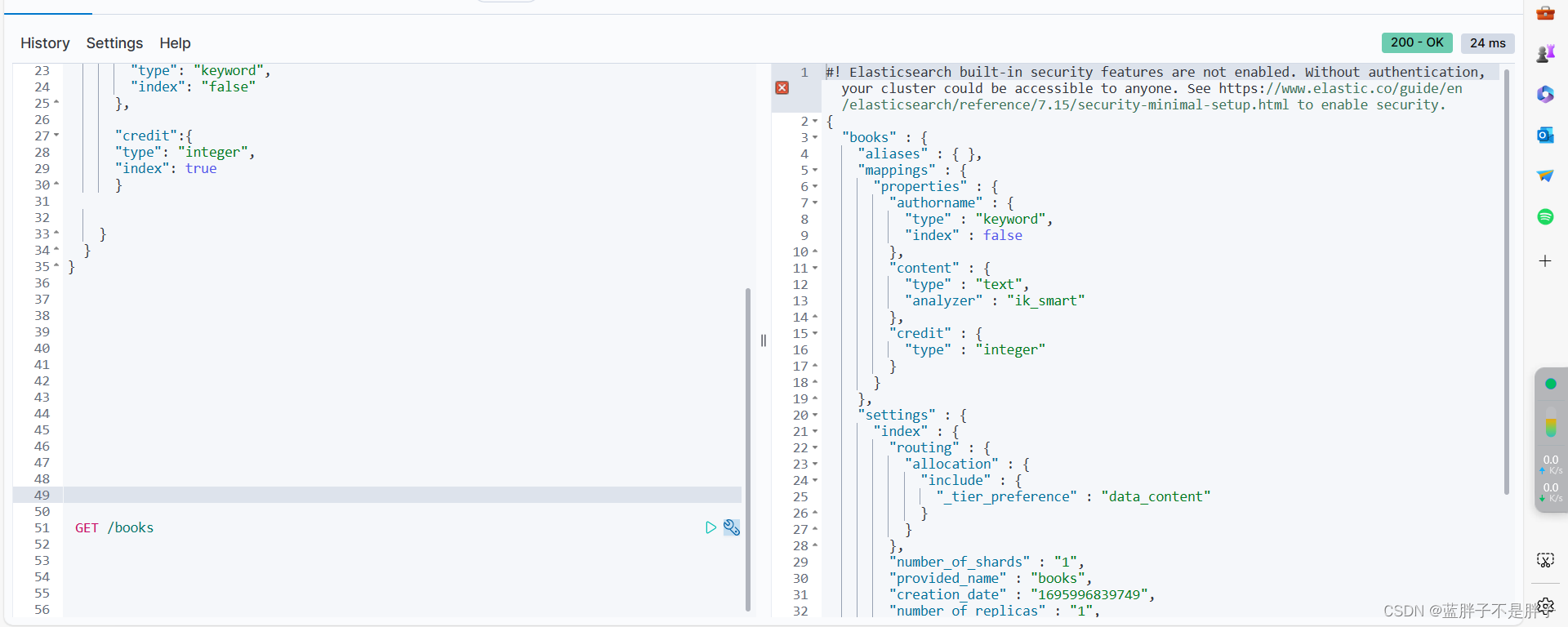Click "credit":{ line in request editor
The width and height of the screenshot is (1568, 627).
click(154, 136)
